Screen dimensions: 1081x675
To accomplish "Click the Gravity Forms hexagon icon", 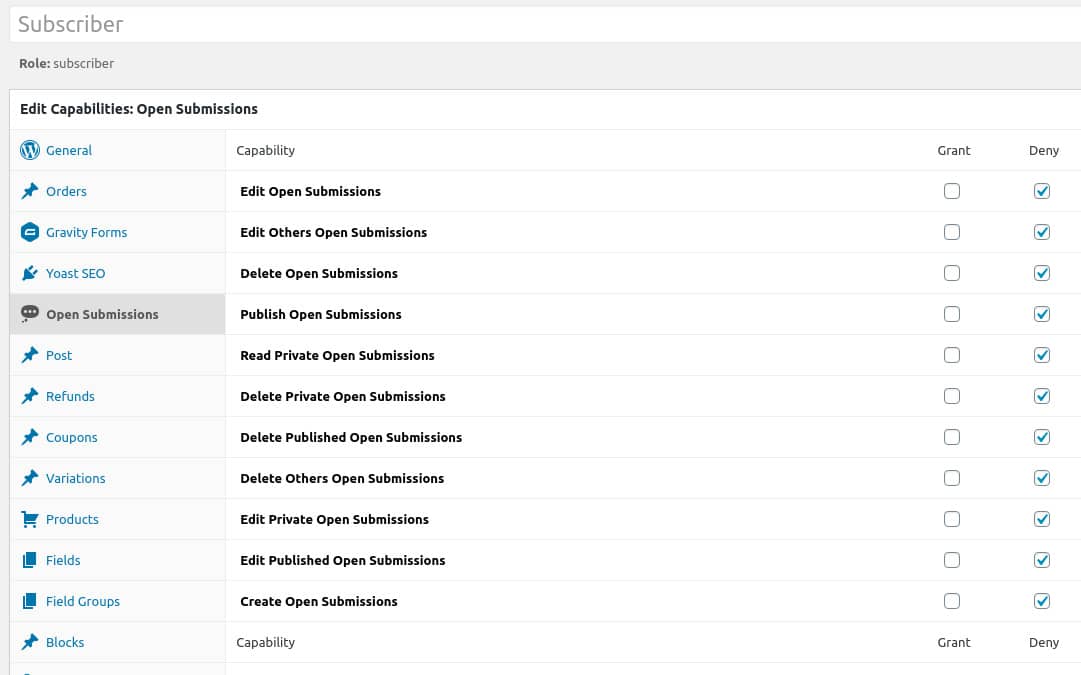I will (x=30, y=232).
